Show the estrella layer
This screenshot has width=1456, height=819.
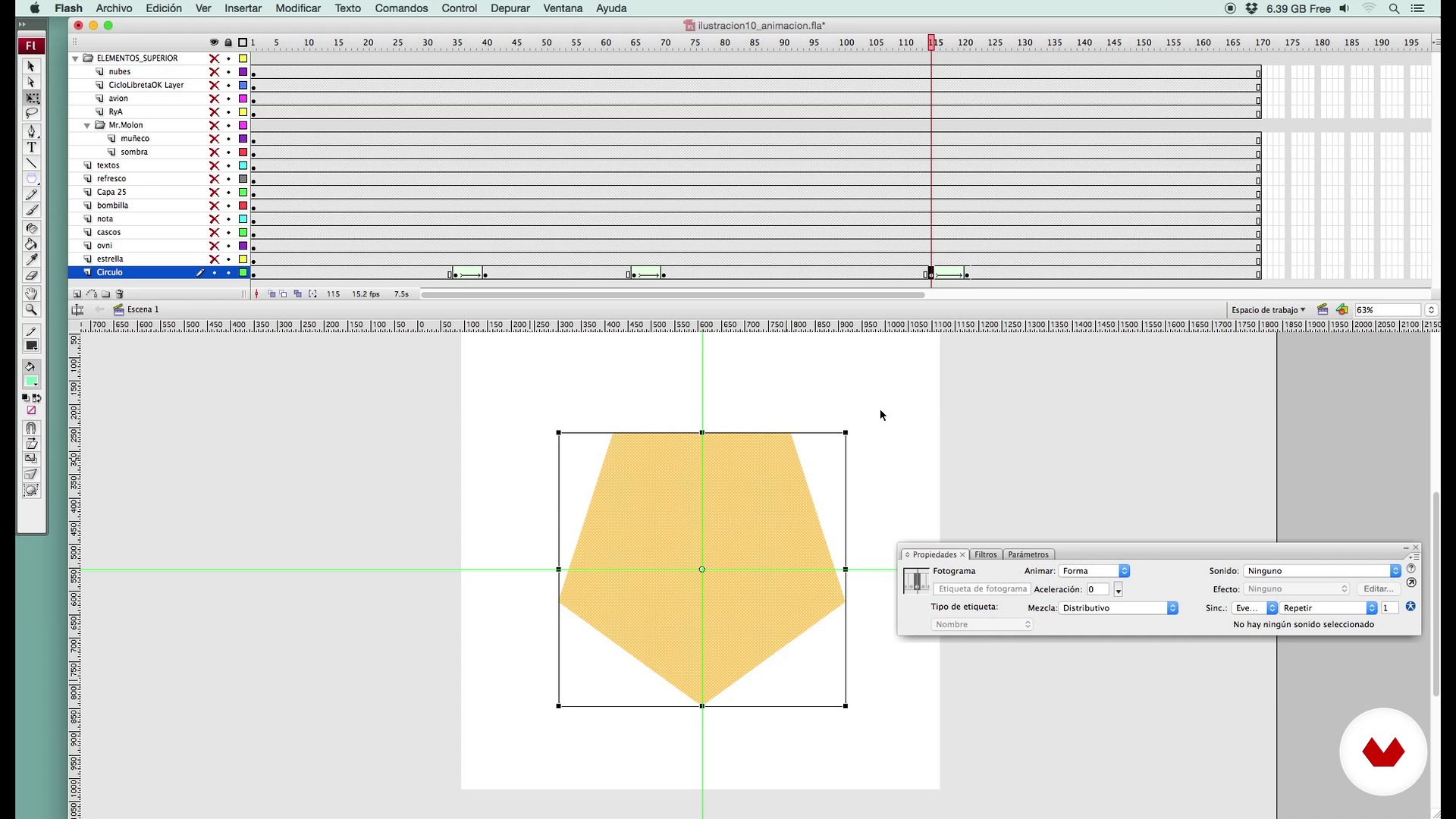tap(215, 259)
